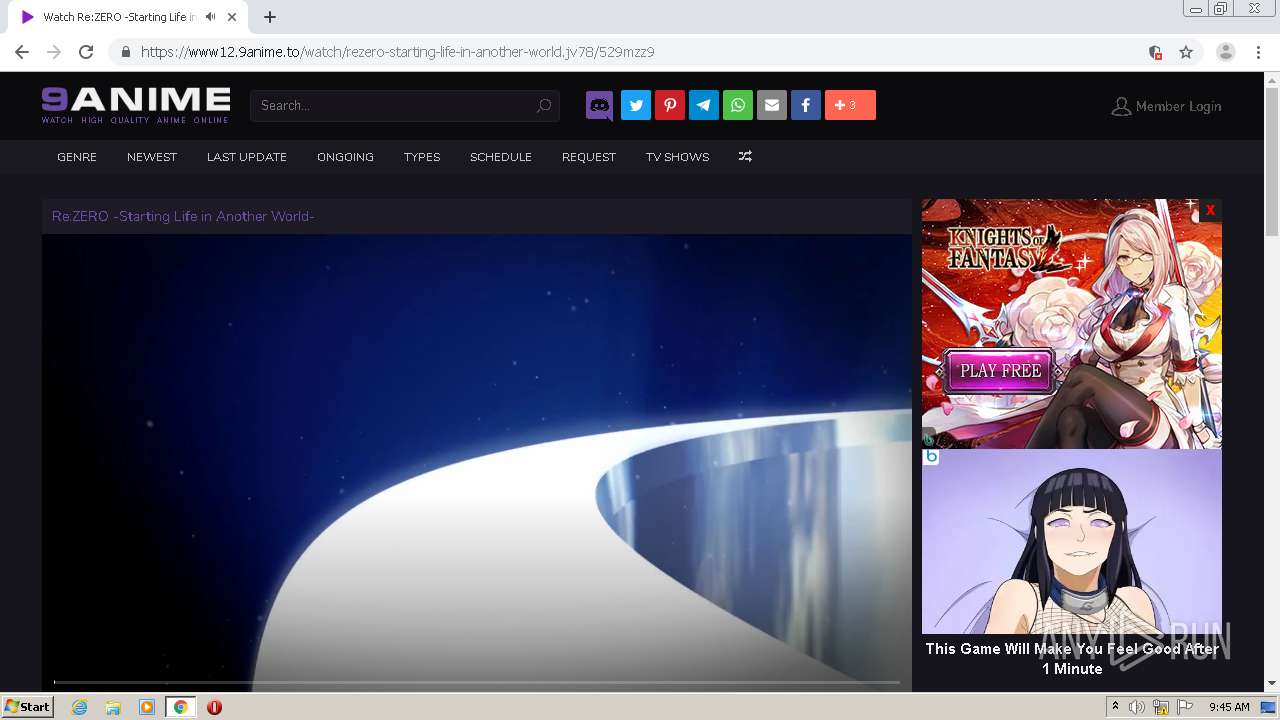Launch Internet Explorer from the taskbar
Image resolution: width=1280 pixels, height=720 pixels.
[x=80, y=707]
